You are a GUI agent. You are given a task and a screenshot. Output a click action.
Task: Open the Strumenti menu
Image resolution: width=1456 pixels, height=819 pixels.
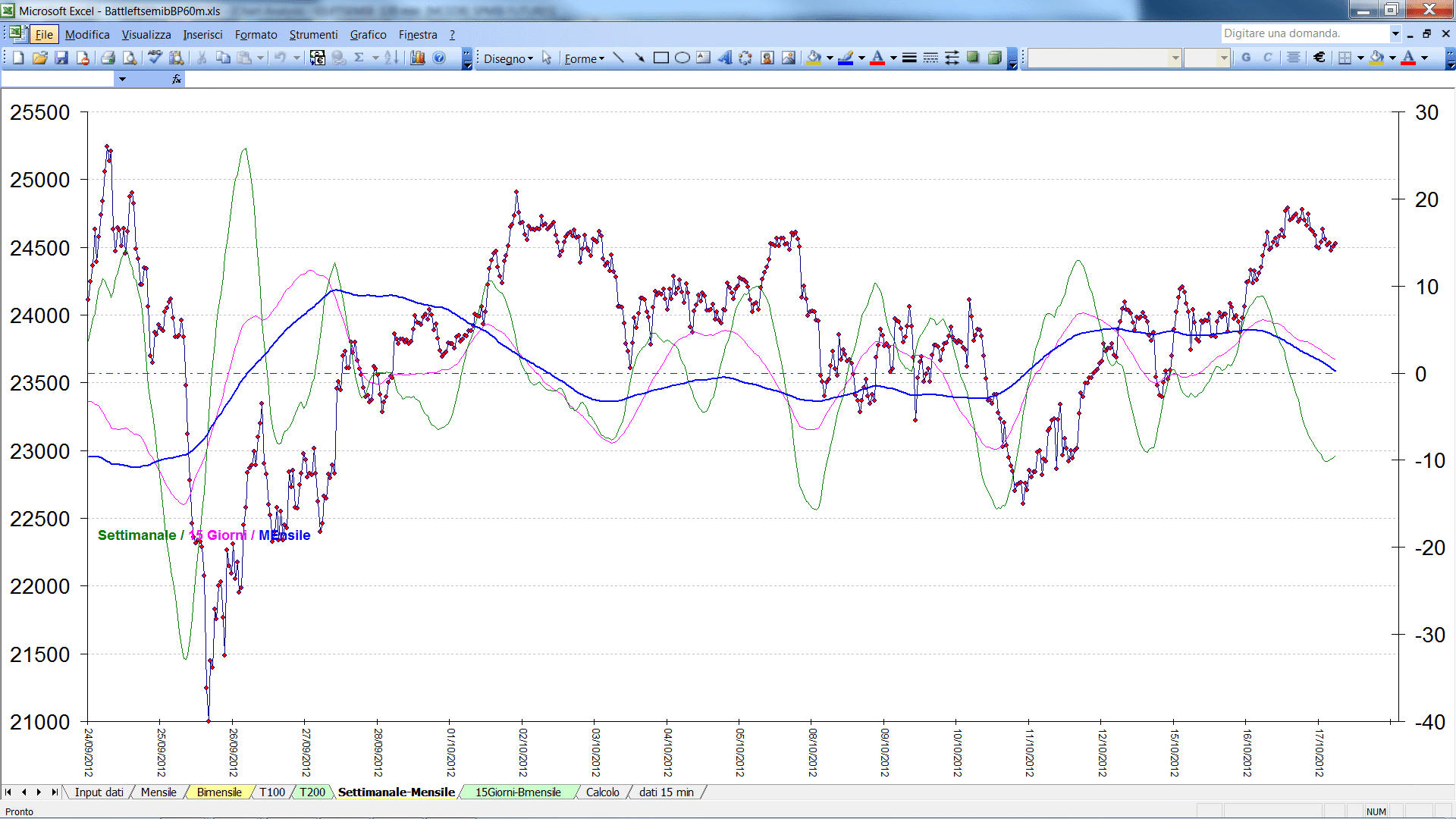[x=313, y=34]
